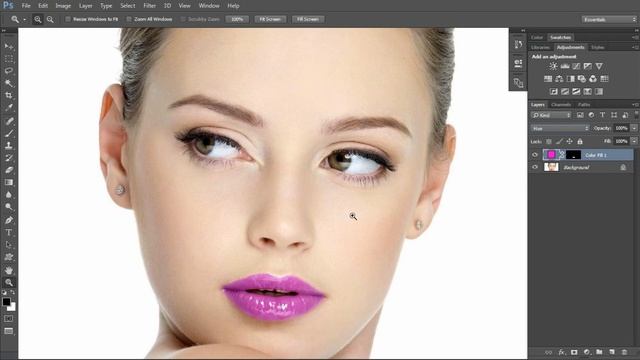Open the Adjustments panel flyout menu

(635, 47)
